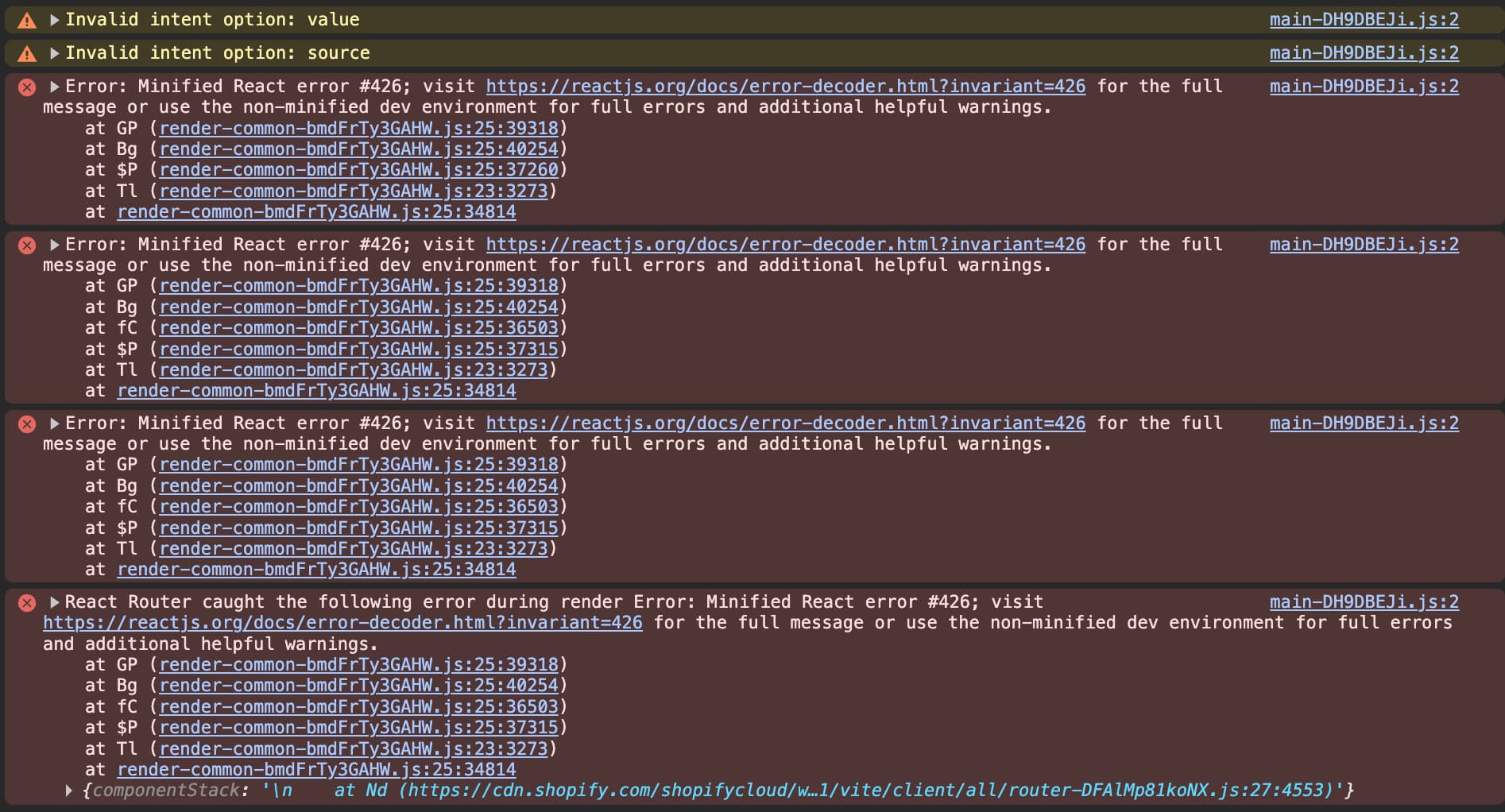Open Tl stack link :23:3273 in third error

pyautogui.click(x=354, y=549)
